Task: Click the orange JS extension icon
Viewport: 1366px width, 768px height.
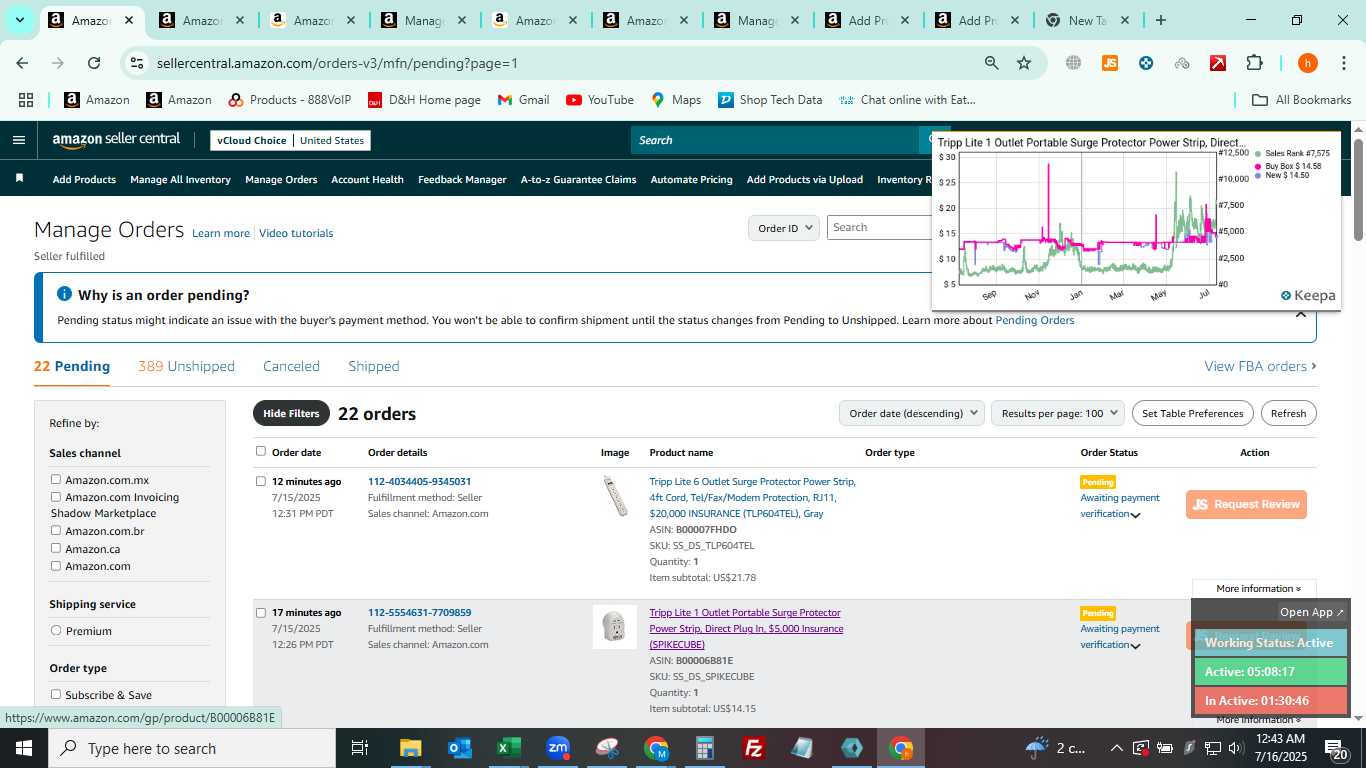Action: point(1109,63)
